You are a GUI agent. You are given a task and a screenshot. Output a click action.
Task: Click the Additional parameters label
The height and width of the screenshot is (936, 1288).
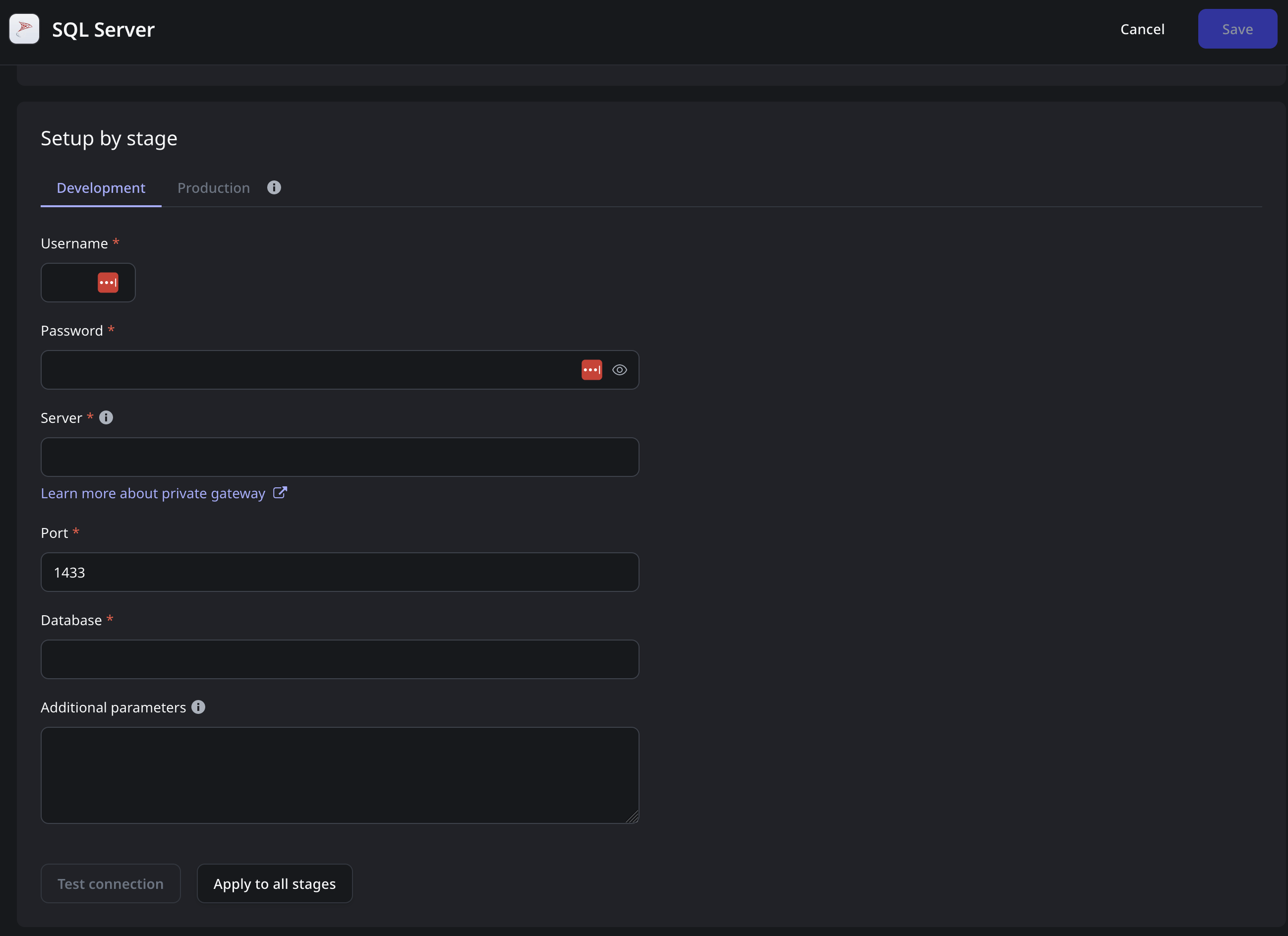(x=114, y=707)
